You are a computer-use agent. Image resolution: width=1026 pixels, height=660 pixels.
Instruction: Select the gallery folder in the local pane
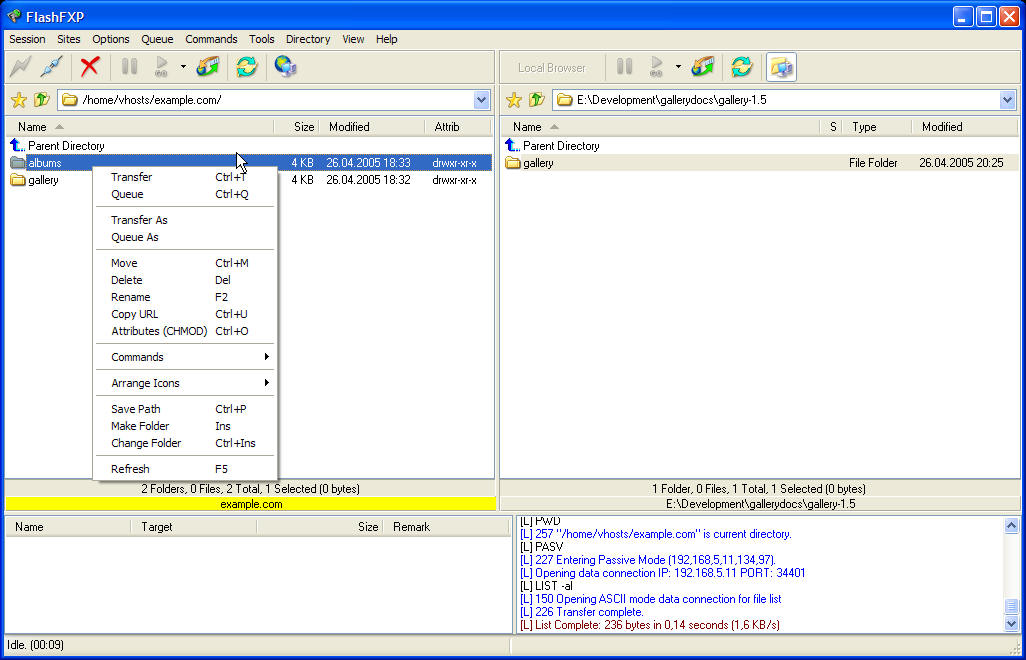pos(538,163)
